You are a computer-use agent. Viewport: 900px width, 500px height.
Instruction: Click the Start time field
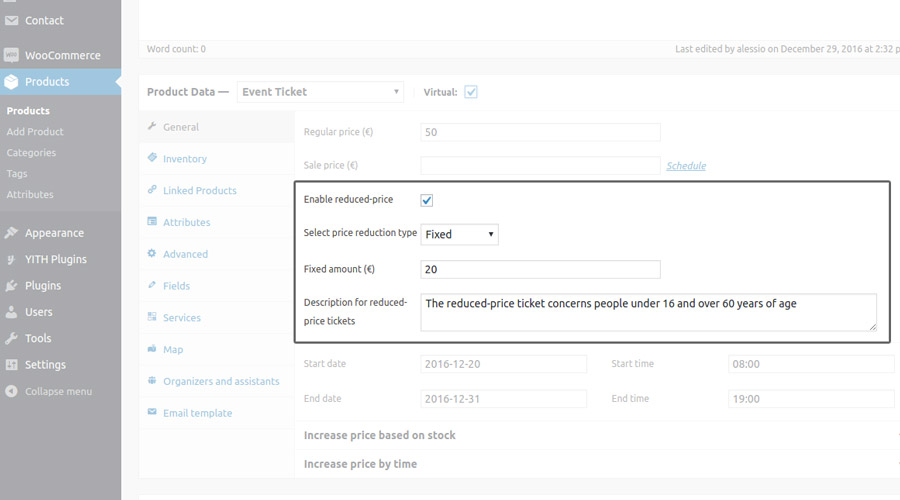tap(811, 364)
